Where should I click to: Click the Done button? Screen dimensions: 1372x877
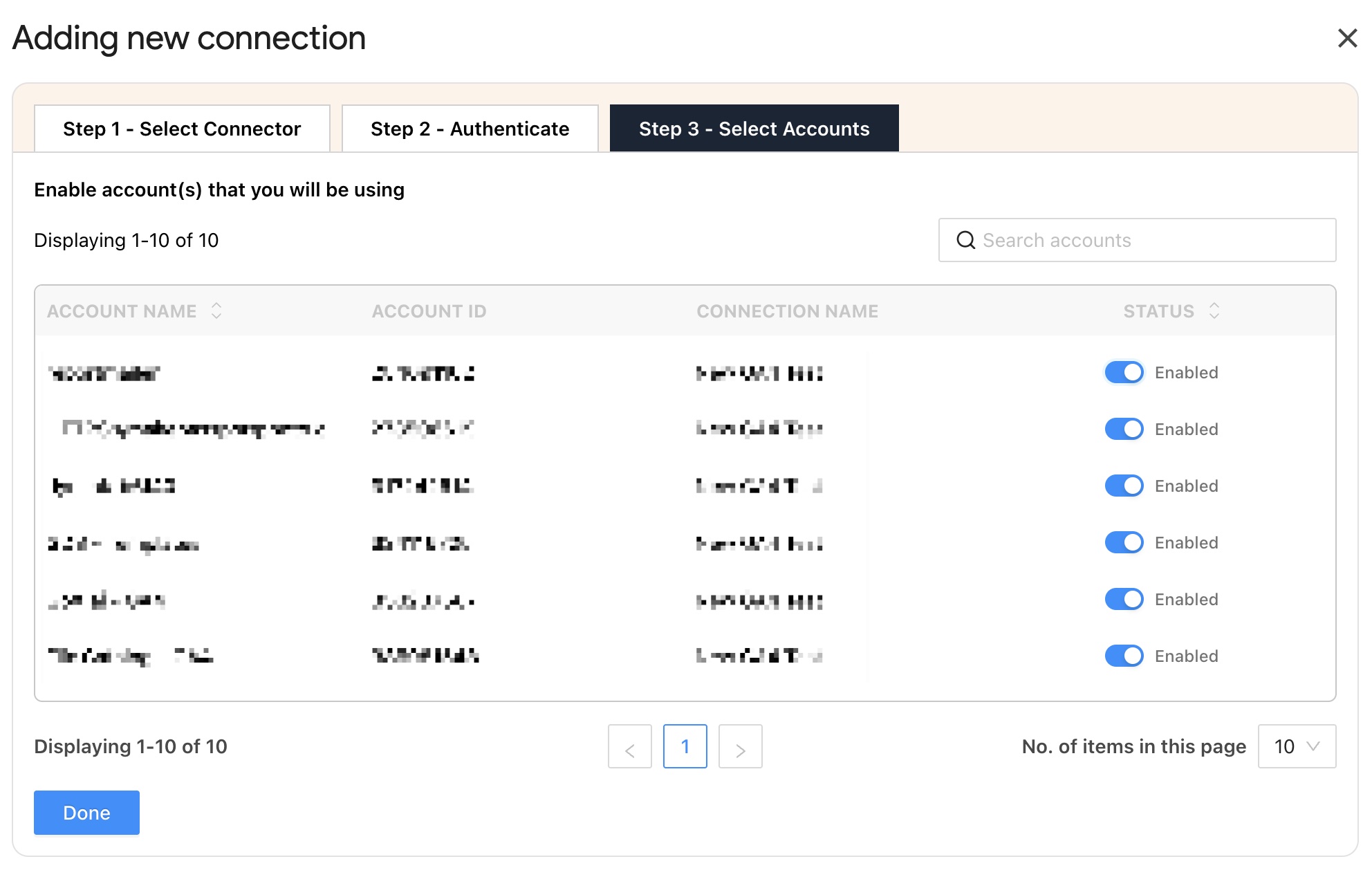point(86,813)
